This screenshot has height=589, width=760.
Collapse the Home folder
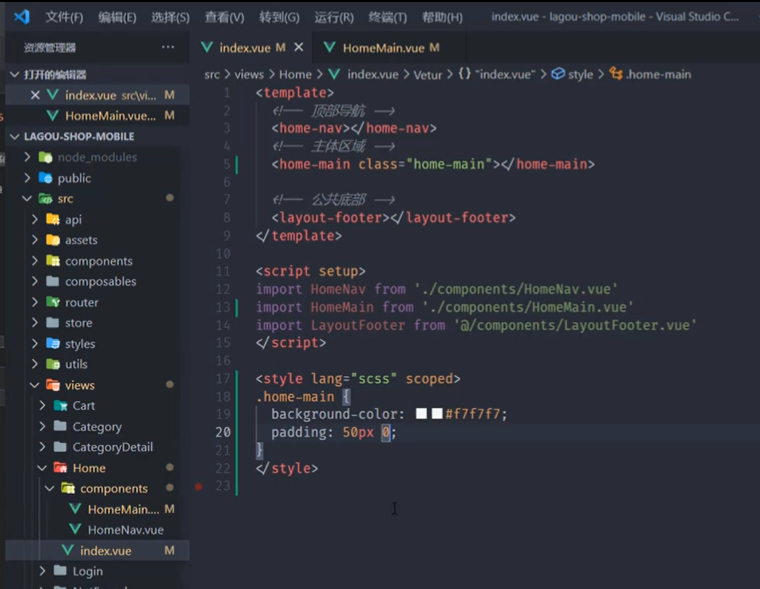[x=43, y=468]
